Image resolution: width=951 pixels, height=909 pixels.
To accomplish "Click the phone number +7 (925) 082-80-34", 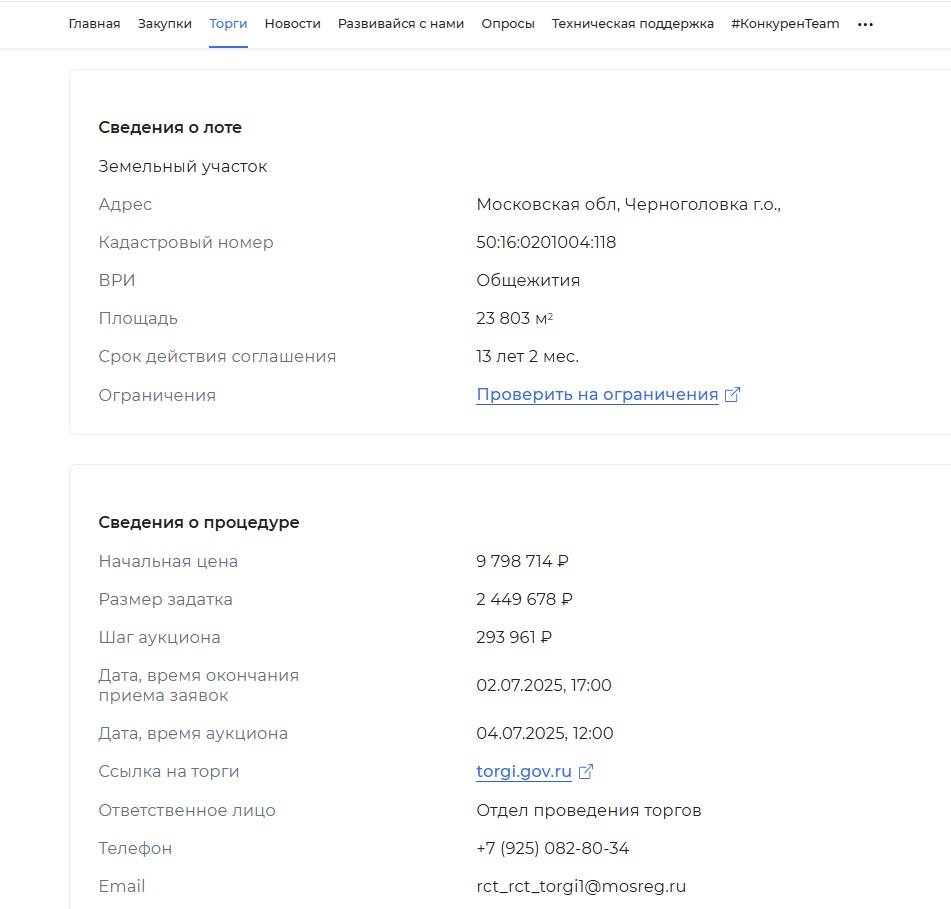I will point(553,848).
